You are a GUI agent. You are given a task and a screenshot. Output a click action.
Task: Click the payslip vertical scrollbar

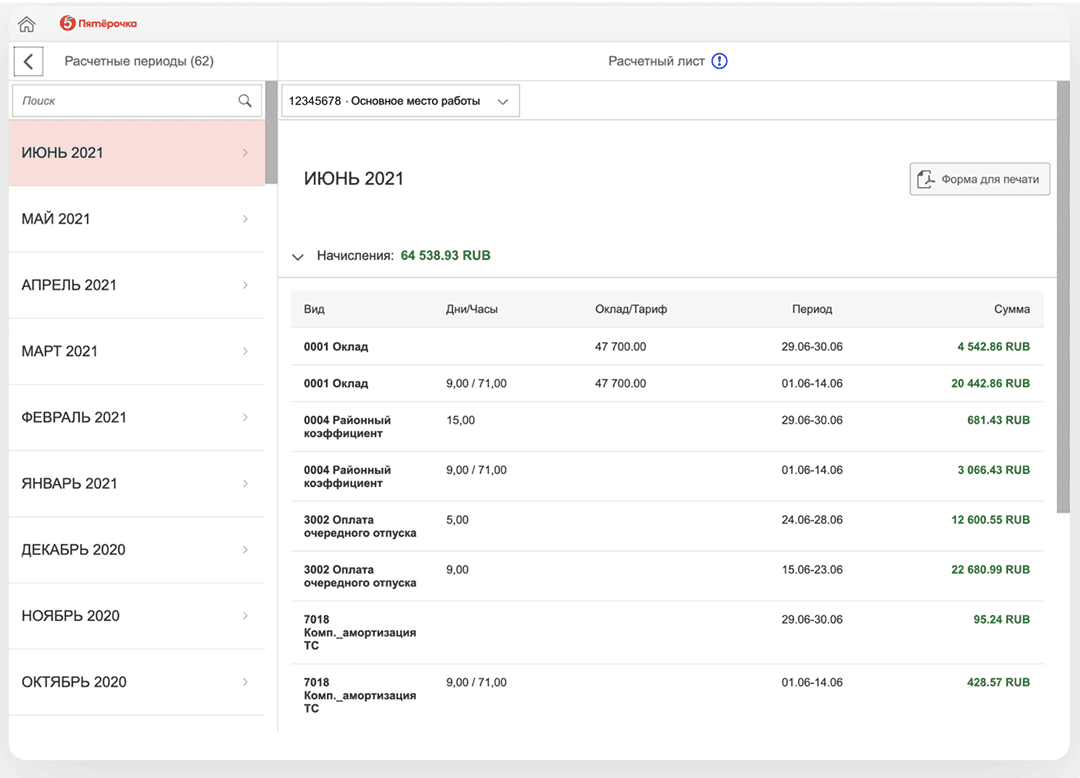coord(1063,297)
